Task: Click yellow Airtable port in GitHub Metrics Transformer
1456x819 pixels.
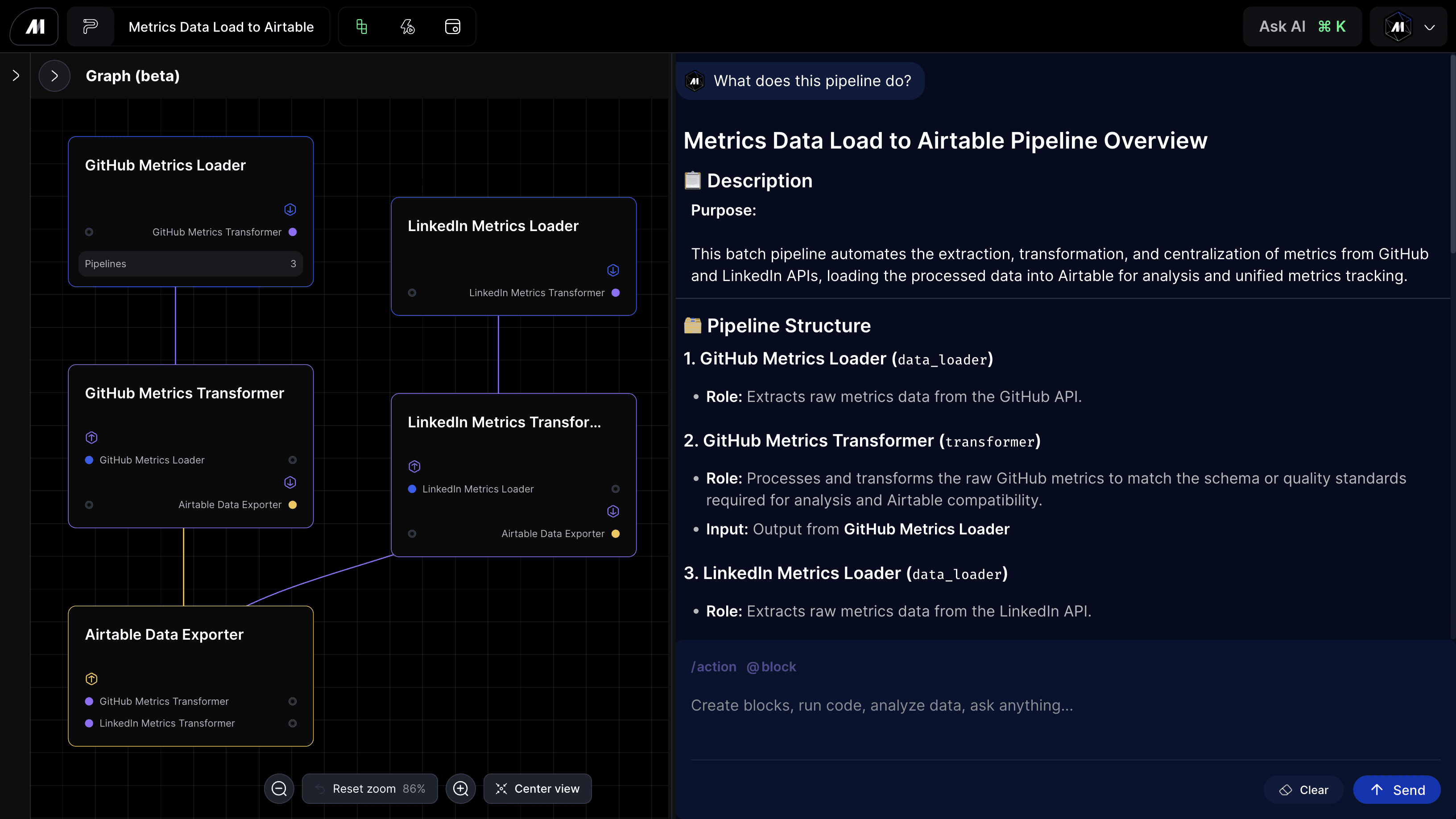Action: click(x=293, y=505)
